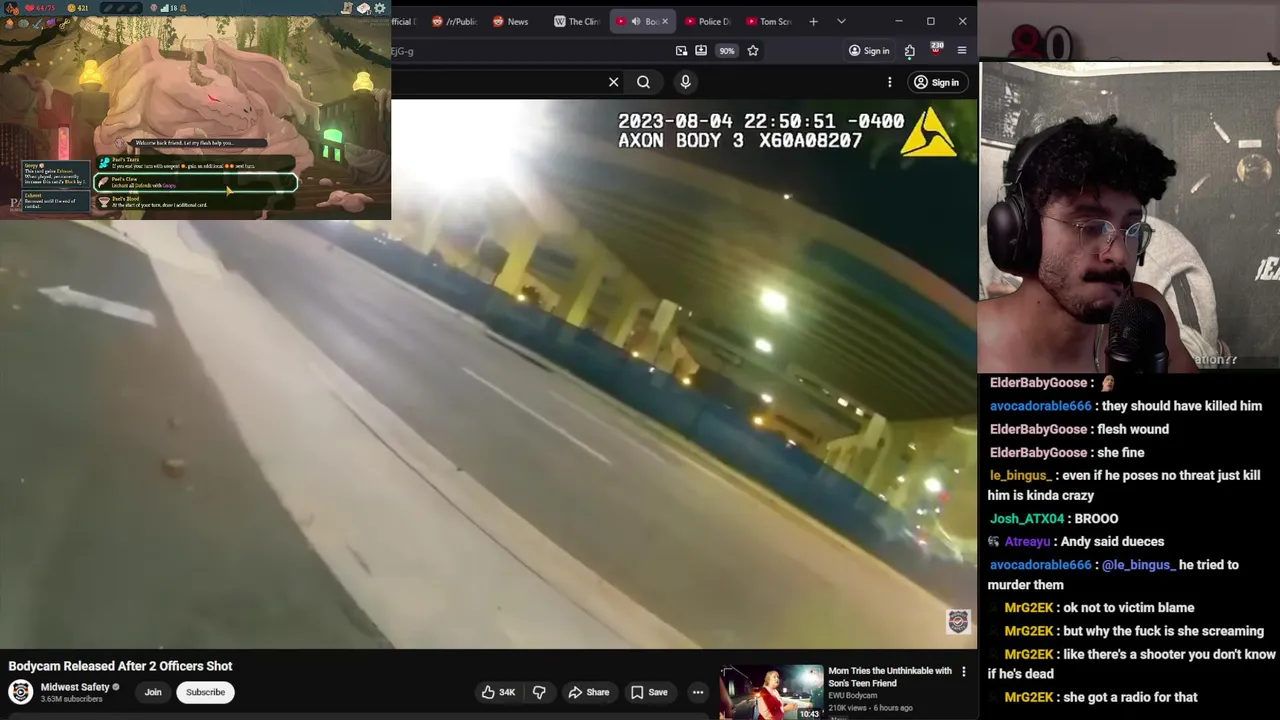Click the channel watermark on the video
This screenshot has height=720, width=1280.
(x=957, y=622)
